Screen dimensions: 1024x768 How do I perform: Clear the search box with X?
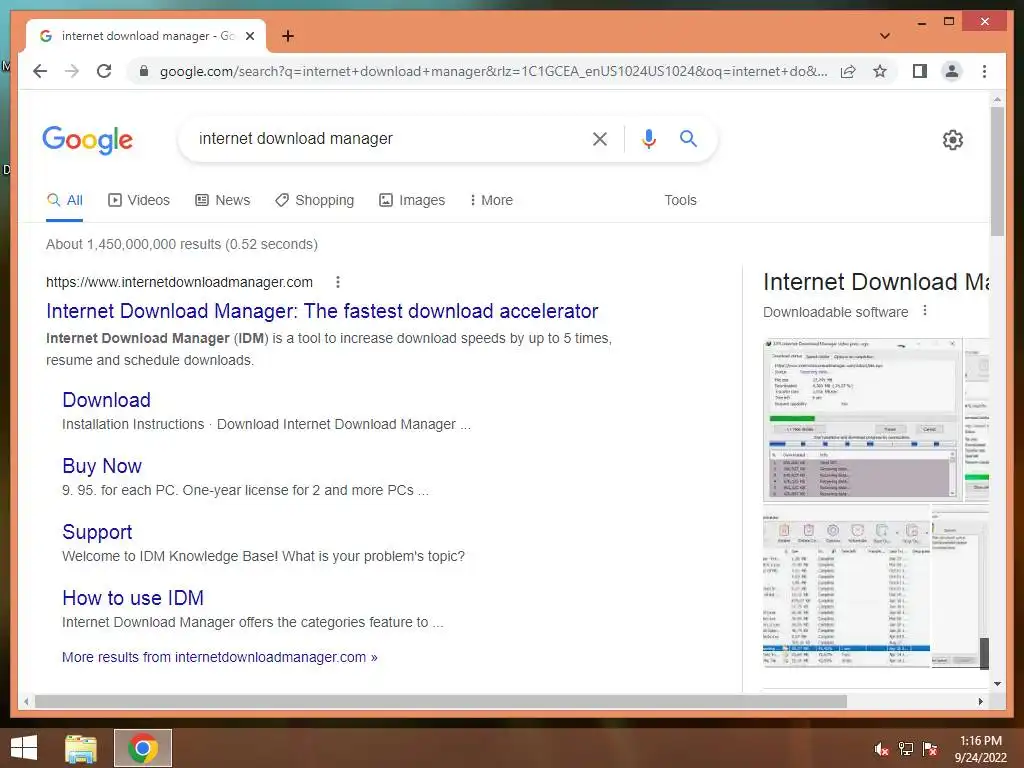(x=600, y=138)
